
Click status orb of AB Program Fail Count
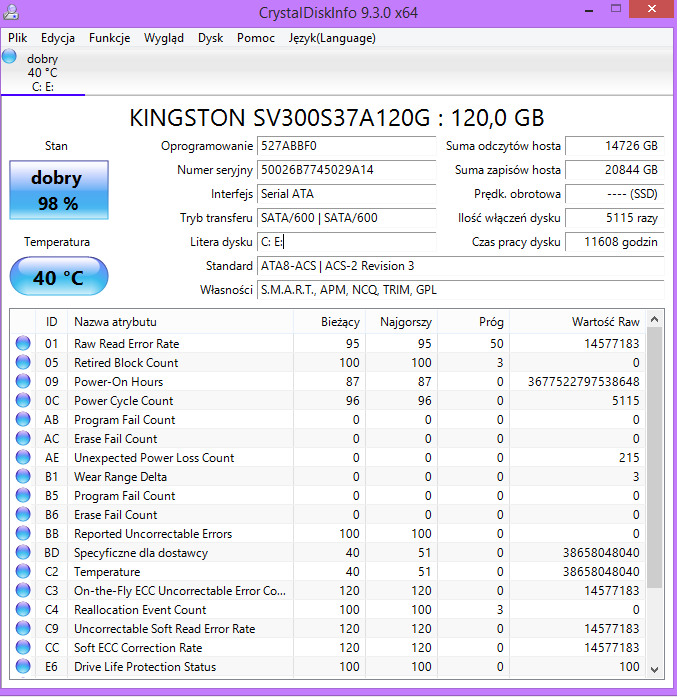pyautogui.click(x=23, y=419)
